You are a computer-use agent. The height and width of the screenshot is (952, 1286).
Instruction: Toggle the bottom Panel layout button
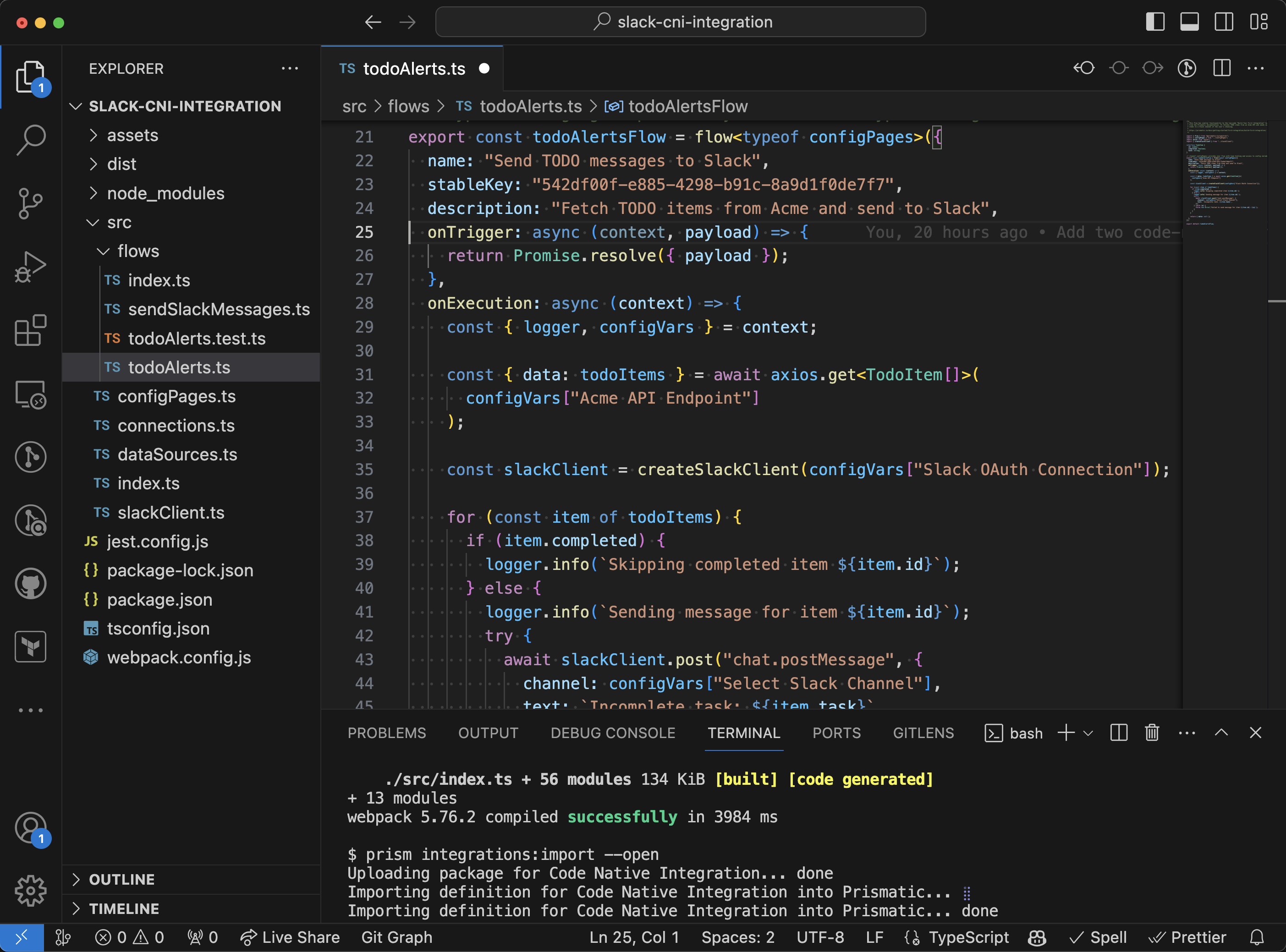click(x=1189, y=22)
